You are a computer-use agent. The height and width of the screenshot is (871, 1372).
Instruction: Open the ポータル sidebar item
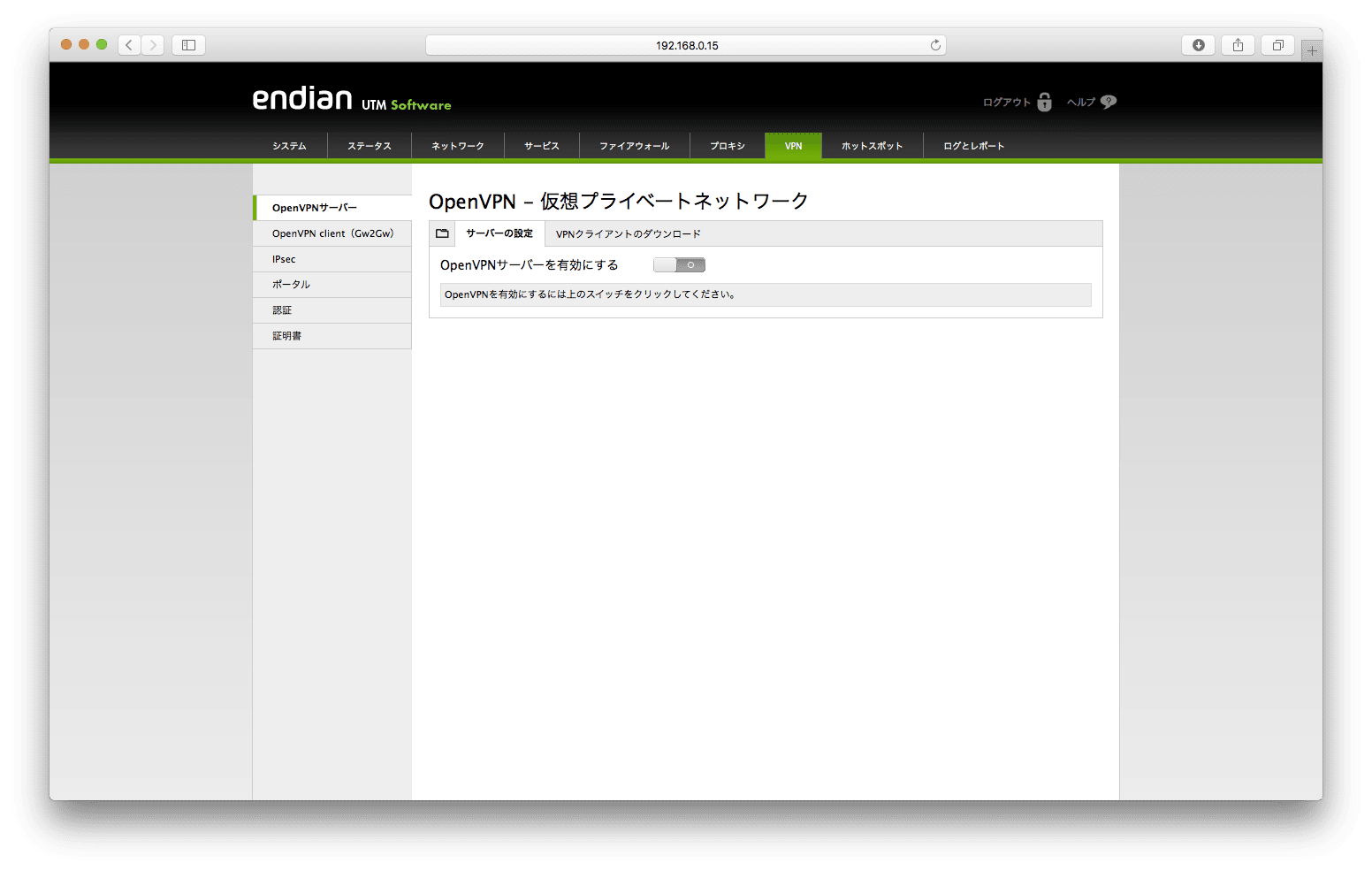tap(332, 285)
